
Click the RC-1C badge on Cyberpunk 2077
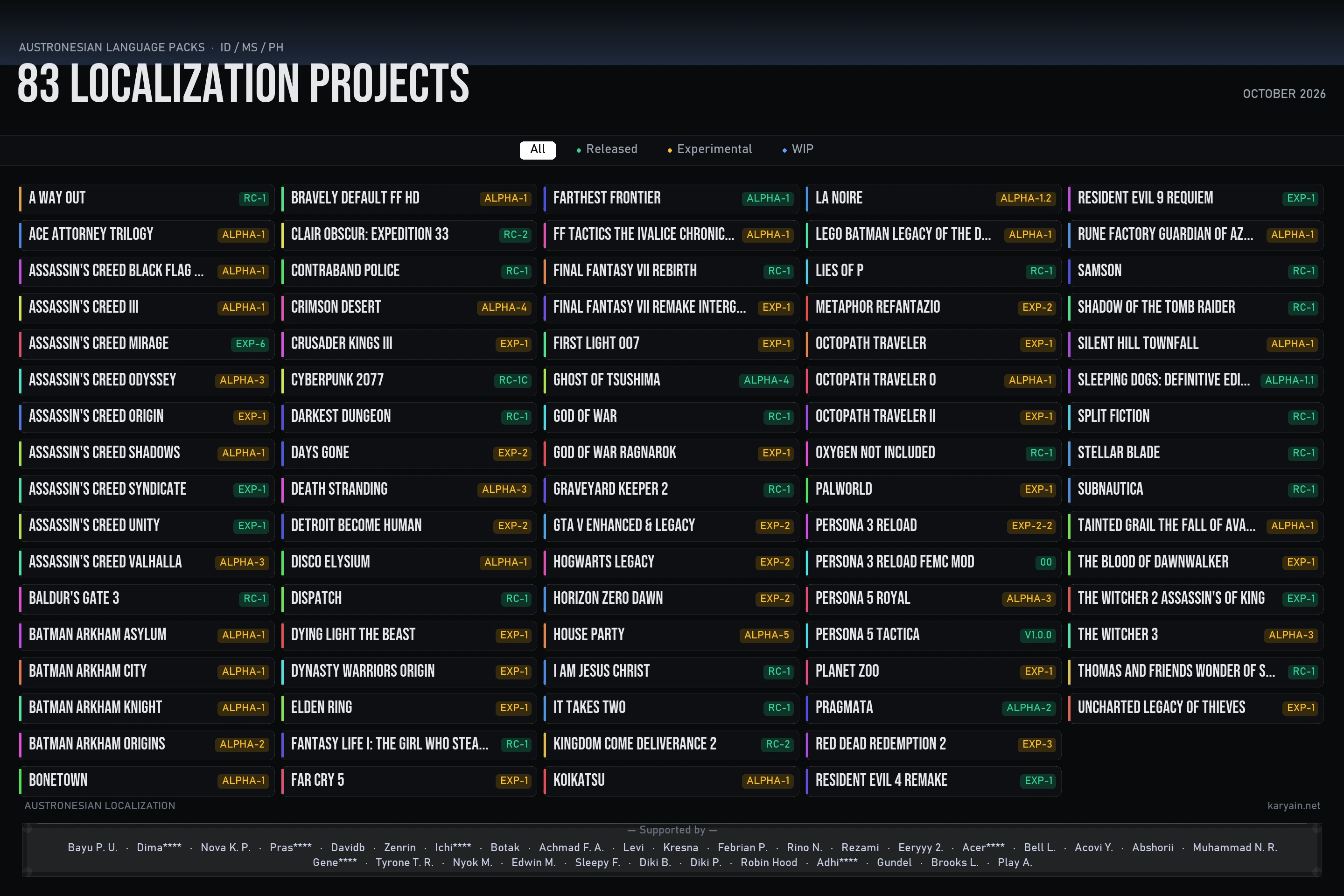point(513,381)
